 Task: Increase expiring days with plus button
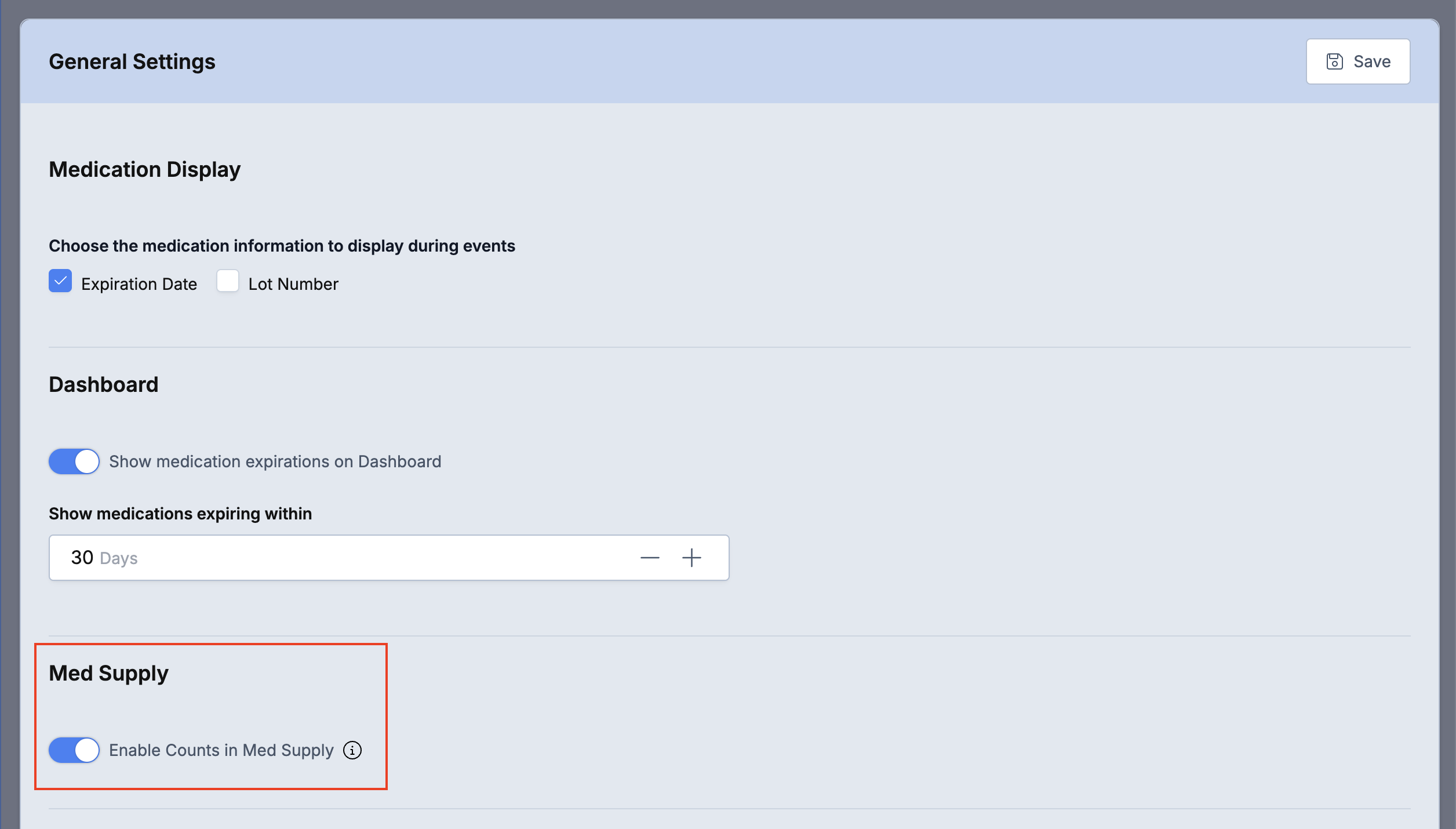point(691,558)
